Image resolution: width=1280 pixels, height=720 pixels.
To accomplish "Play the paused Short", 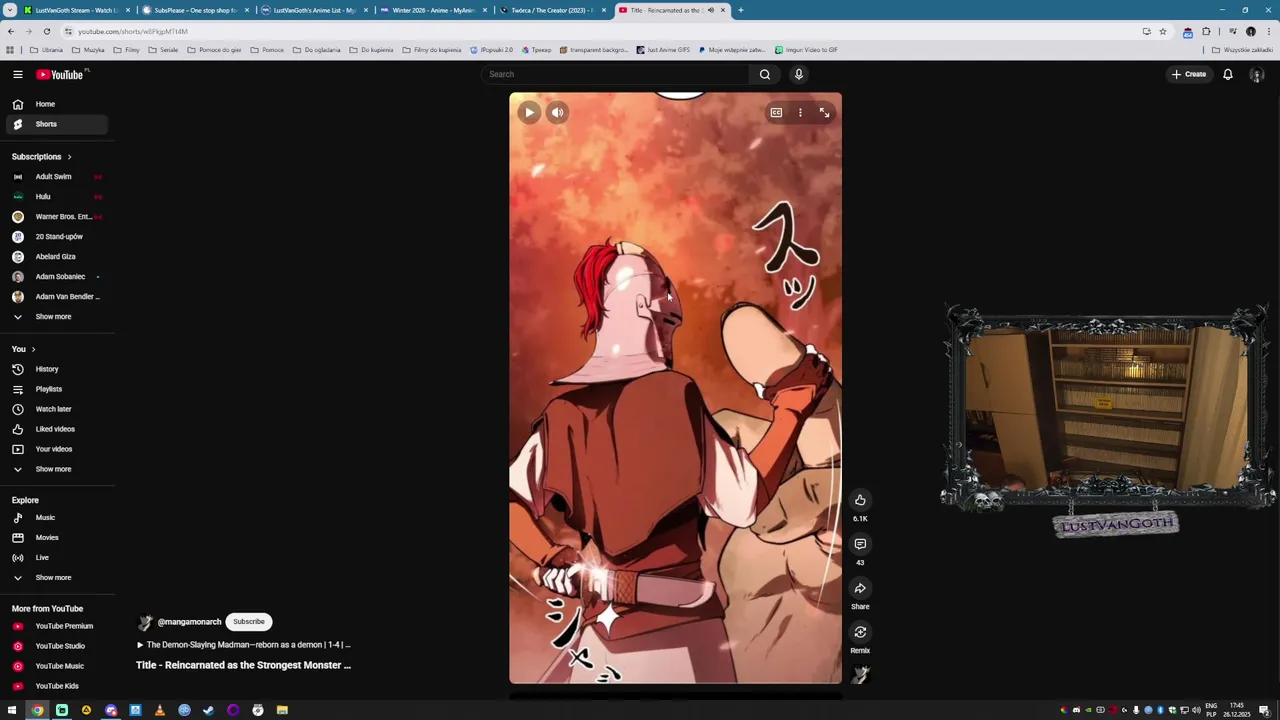I will pyautogui.click(x=529, y=113).
